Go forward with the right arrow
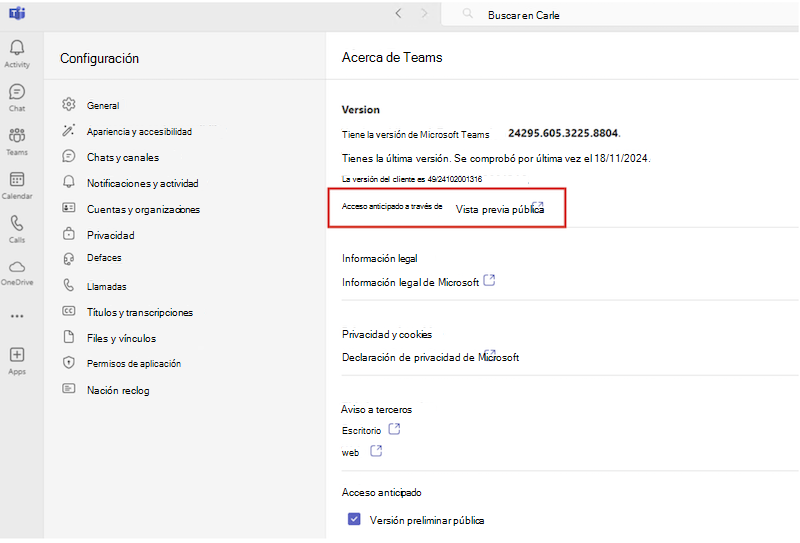This screenshot has height=543, width=800. pyautogui.click(x=424, y=14)
